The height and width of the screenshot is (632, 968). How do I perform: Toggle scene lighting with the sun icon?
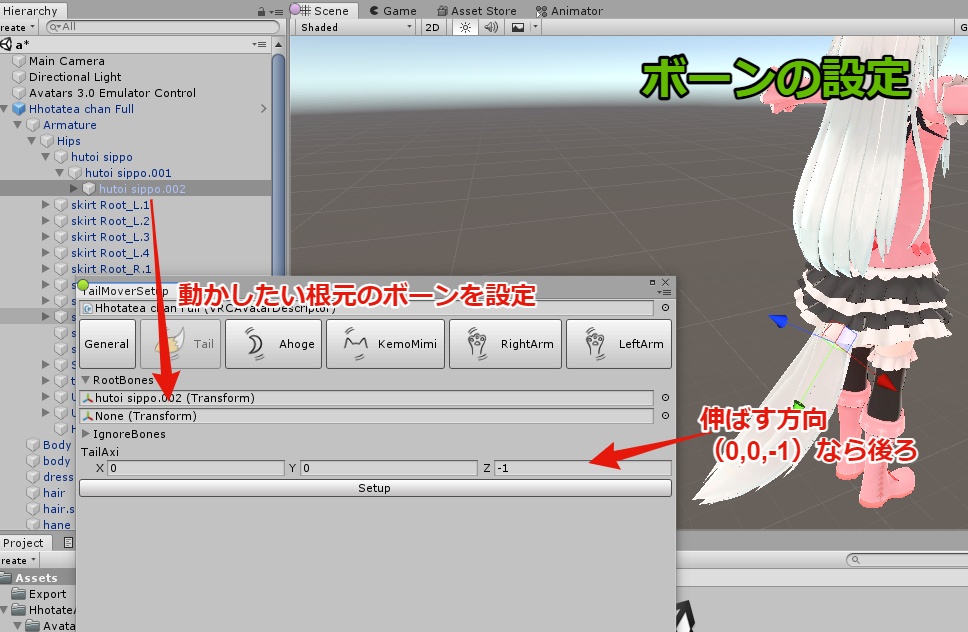point(466,28)
